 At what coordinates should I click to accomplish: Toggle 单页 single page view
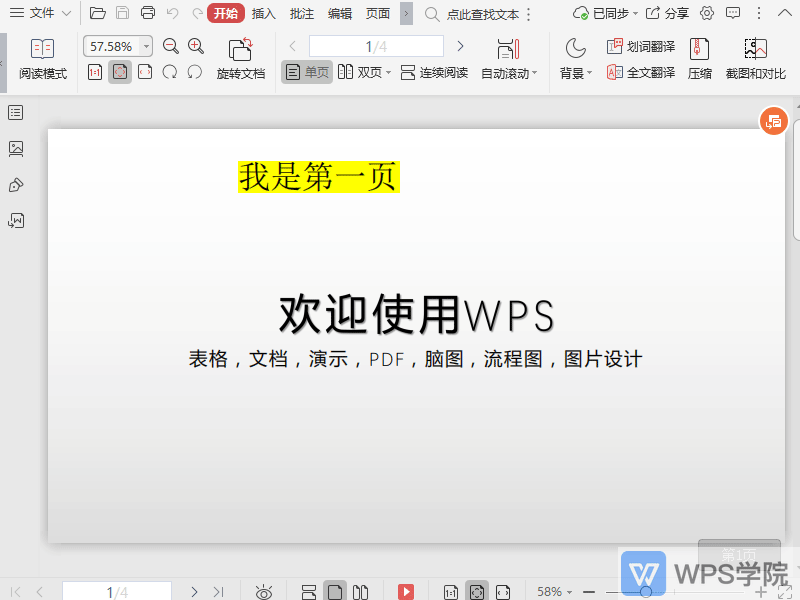tap(307, 72)
